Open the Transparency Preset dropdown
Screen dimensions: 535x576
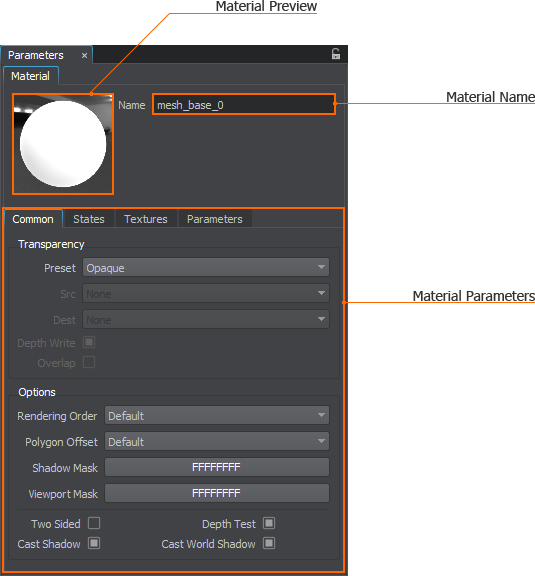click(206, 267)
